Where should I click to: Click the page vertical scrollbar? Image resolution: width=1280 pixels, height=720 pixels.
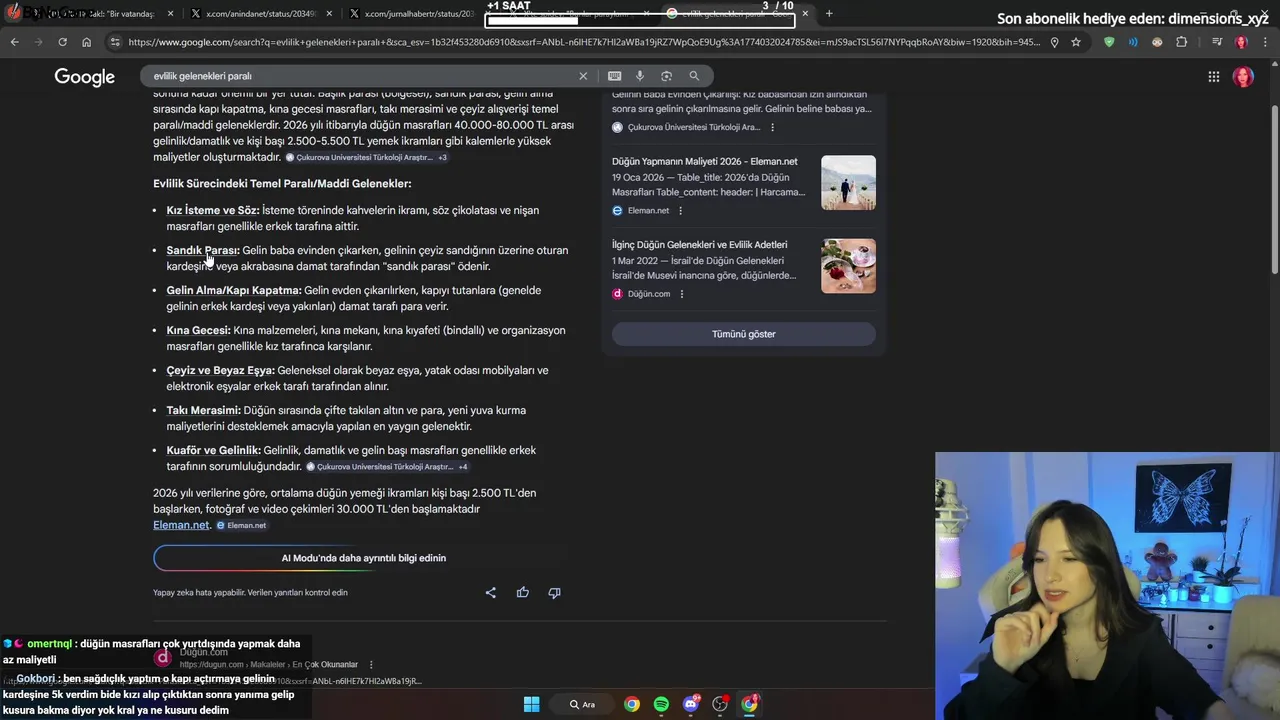(1274, 190)
